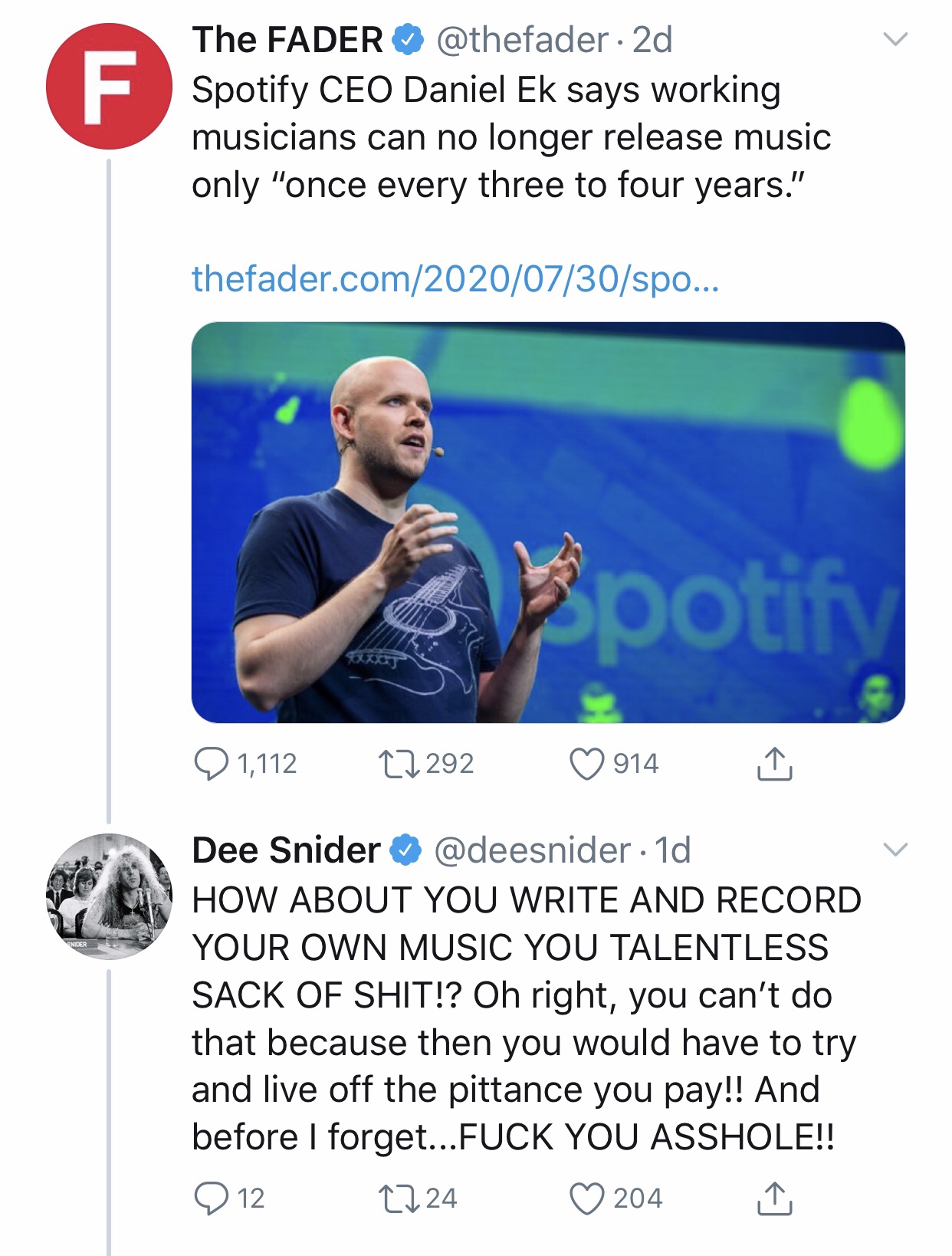Tap The FADER display name
Screen dimensions: 952x1256
pyautogui.click(x=287, y=40)
